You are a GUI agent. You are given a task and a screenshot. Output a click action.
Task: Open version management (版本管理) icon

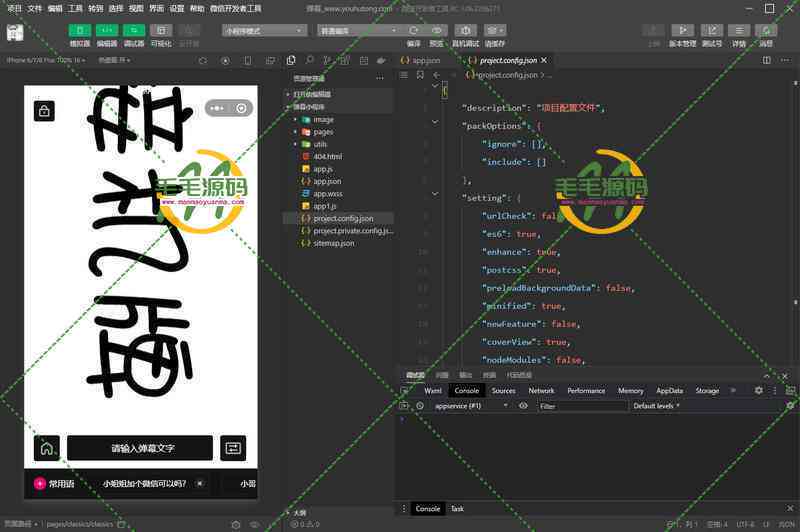tap(683, 31)
